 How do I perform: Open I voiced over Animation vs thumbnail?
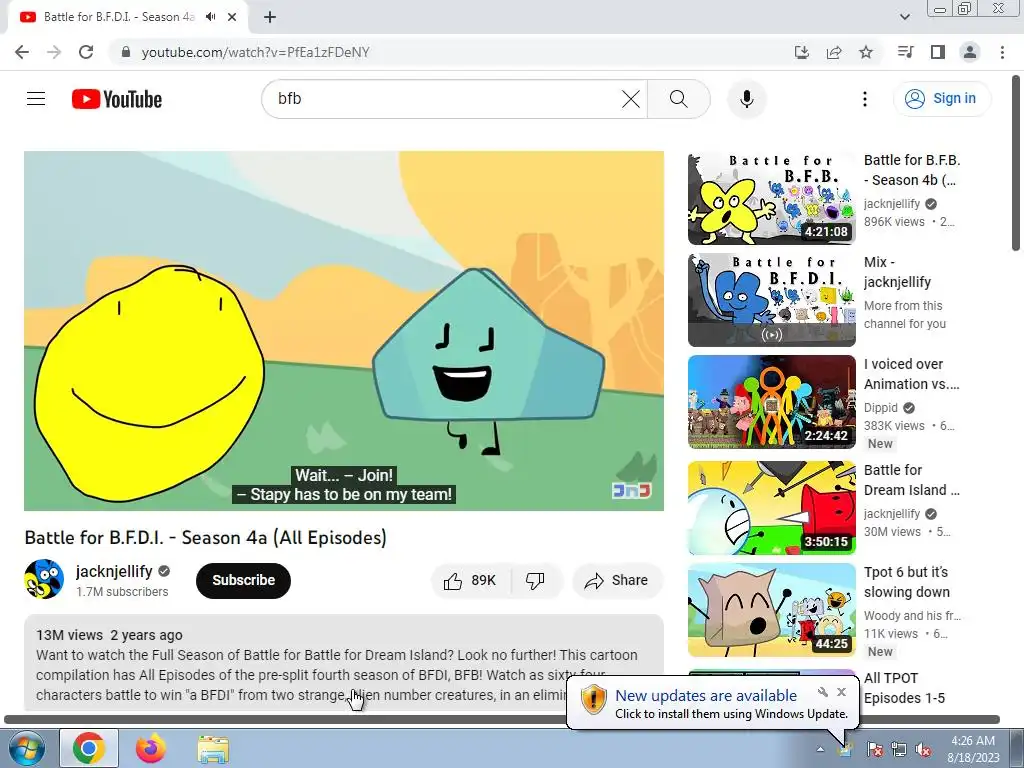point(771,402)
